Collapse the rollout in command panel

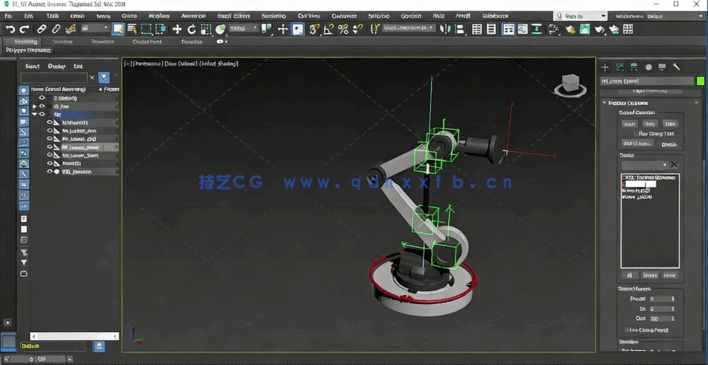(604, 103)
